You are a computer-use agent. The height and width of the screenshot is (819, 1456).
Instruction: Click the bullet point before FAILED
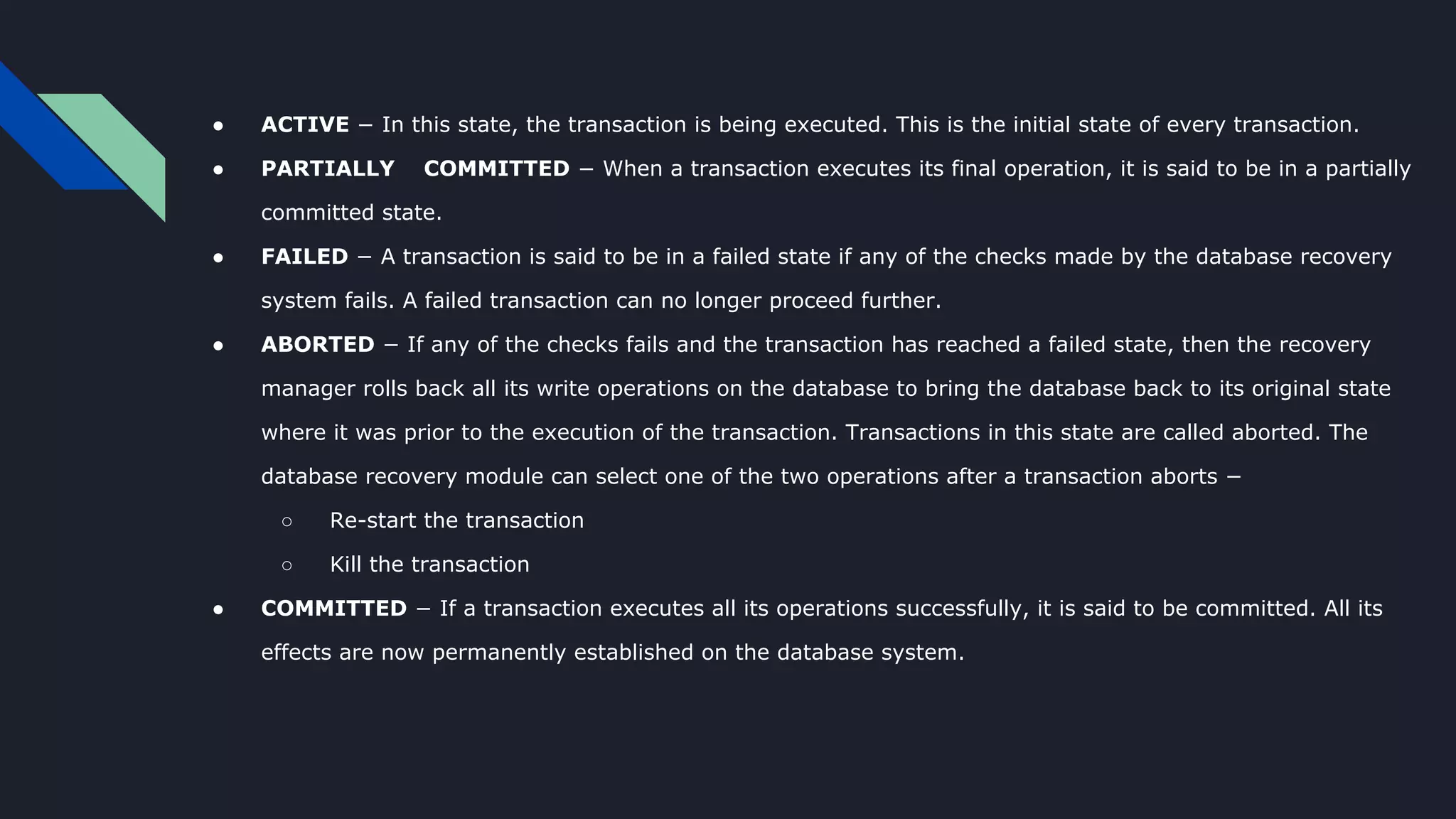coord(218,258)
